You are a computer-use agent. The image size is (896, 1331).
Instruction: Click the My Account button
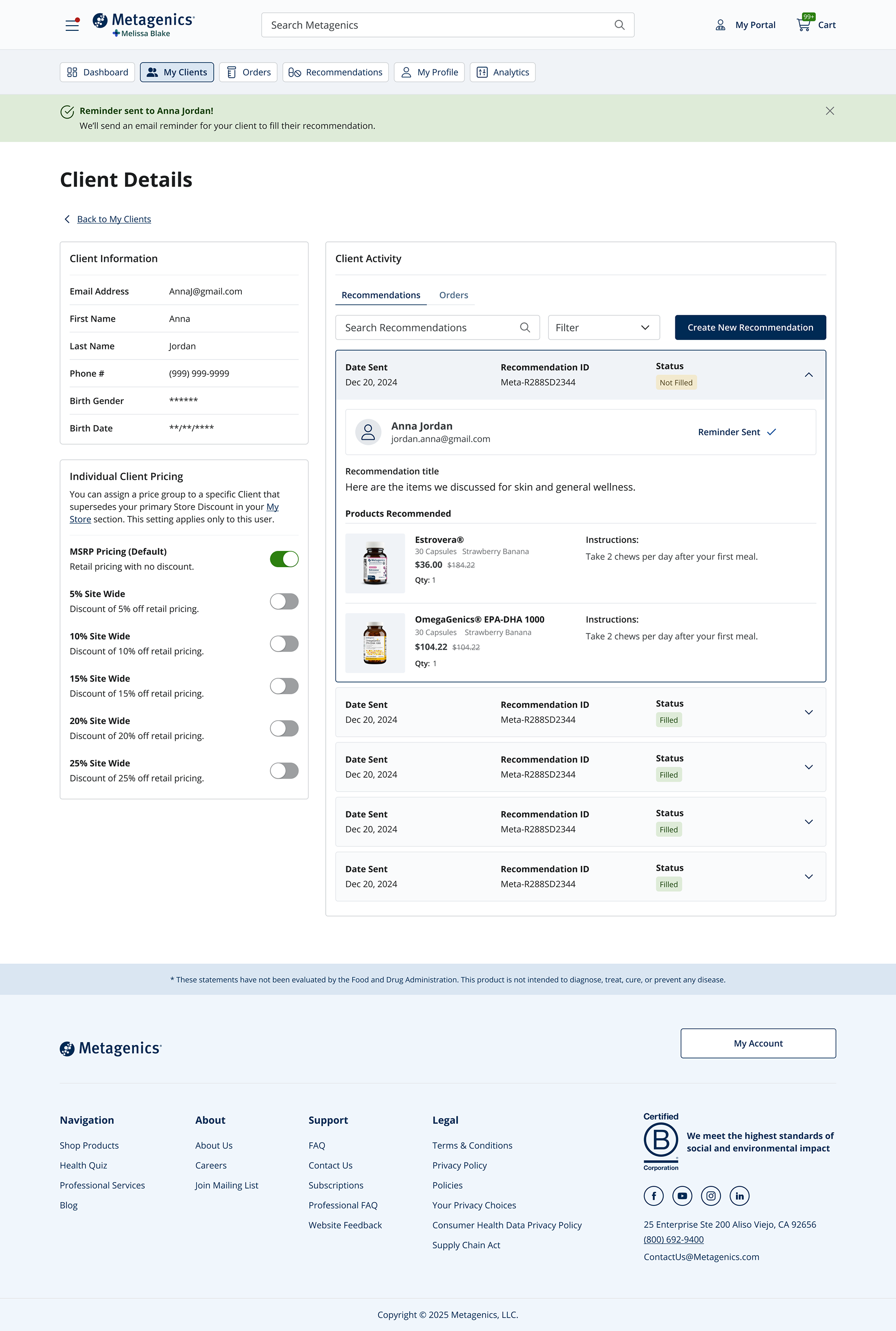pyautogui.click(x=758, y=1043)
